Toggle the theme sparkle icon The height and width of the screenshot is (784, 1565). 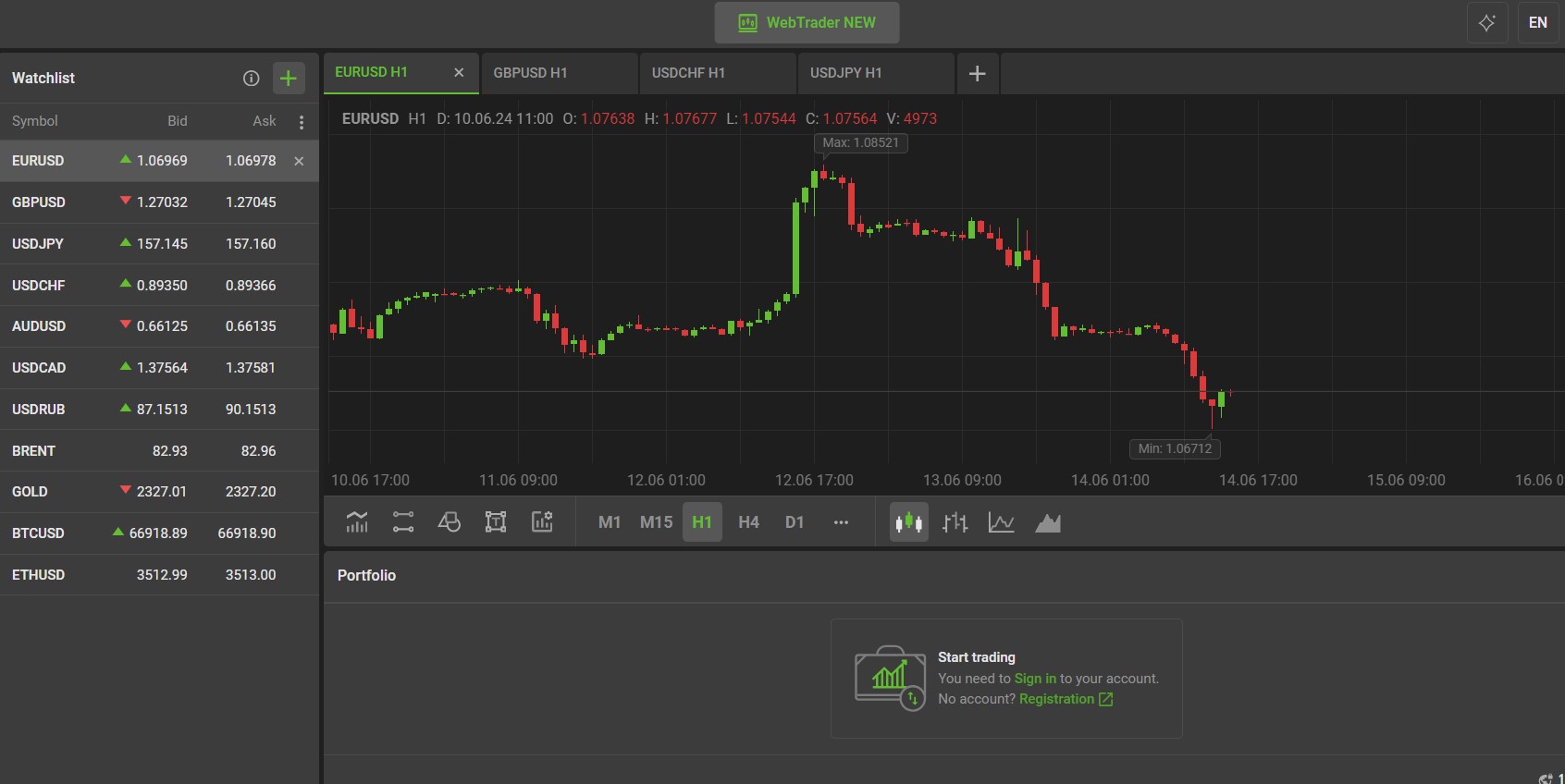coord(1487,22)
